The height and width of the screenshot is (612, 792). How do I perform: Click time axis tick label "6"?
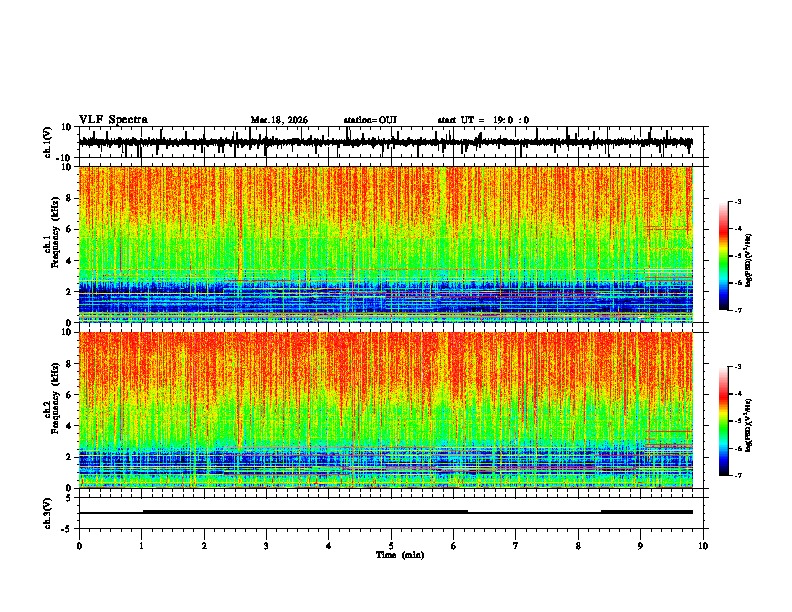tap(453, 546)
